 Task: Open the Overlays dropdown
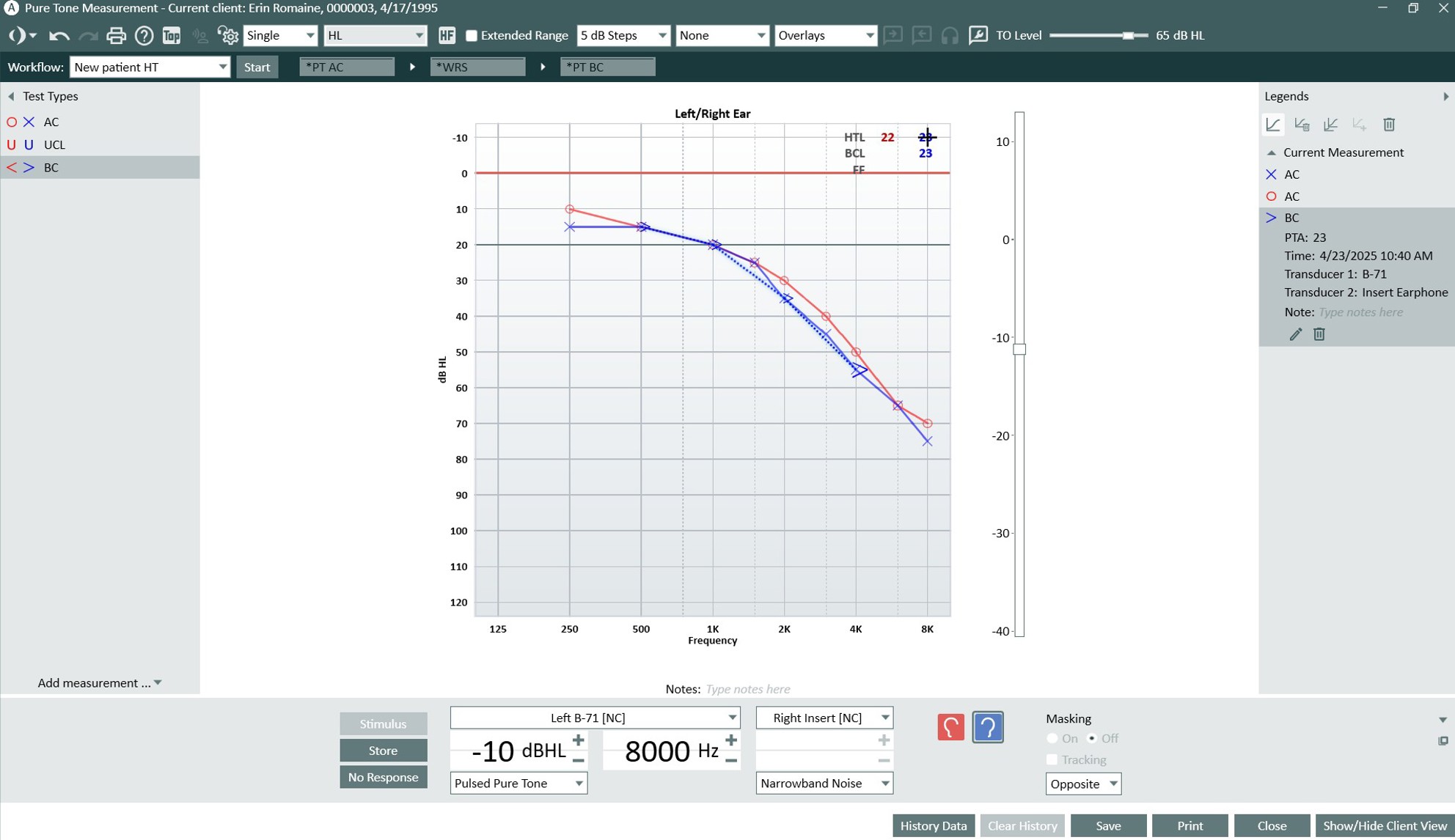pyautogui.click(x=826, y=35)
